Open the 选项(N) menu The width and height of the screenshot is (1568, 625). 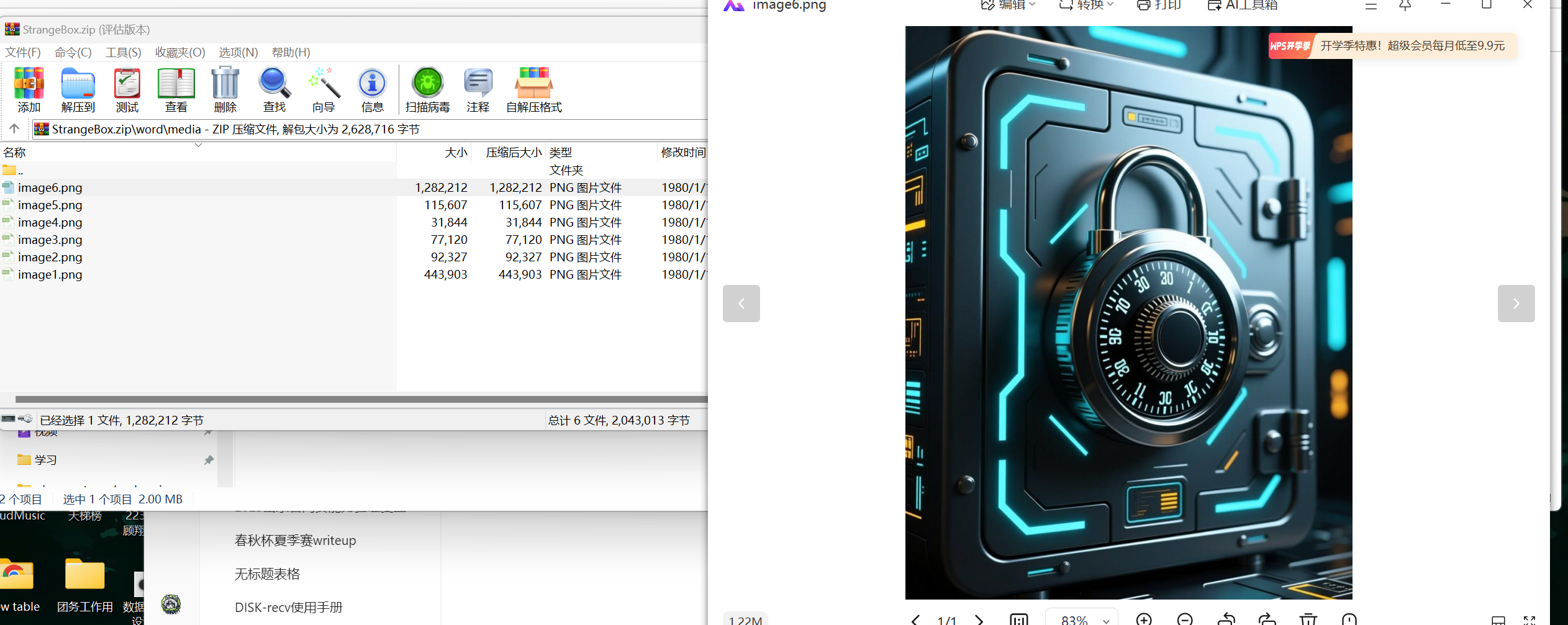pos(238,52)
